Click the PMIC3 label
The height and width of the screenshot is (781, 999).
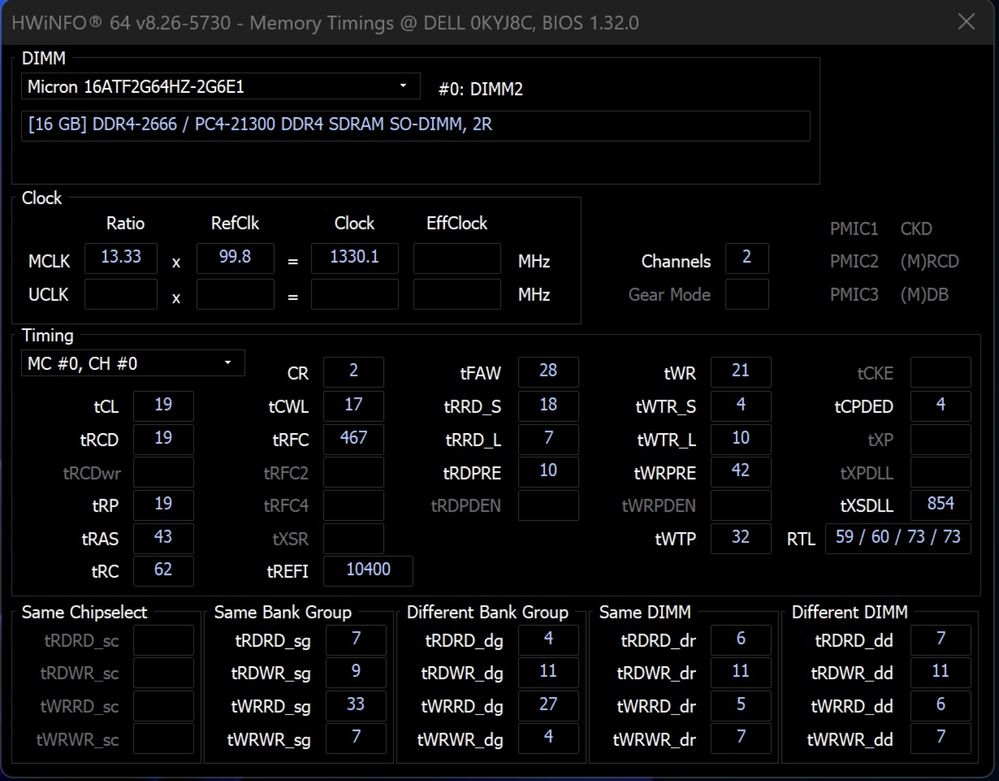pos(854,294)
